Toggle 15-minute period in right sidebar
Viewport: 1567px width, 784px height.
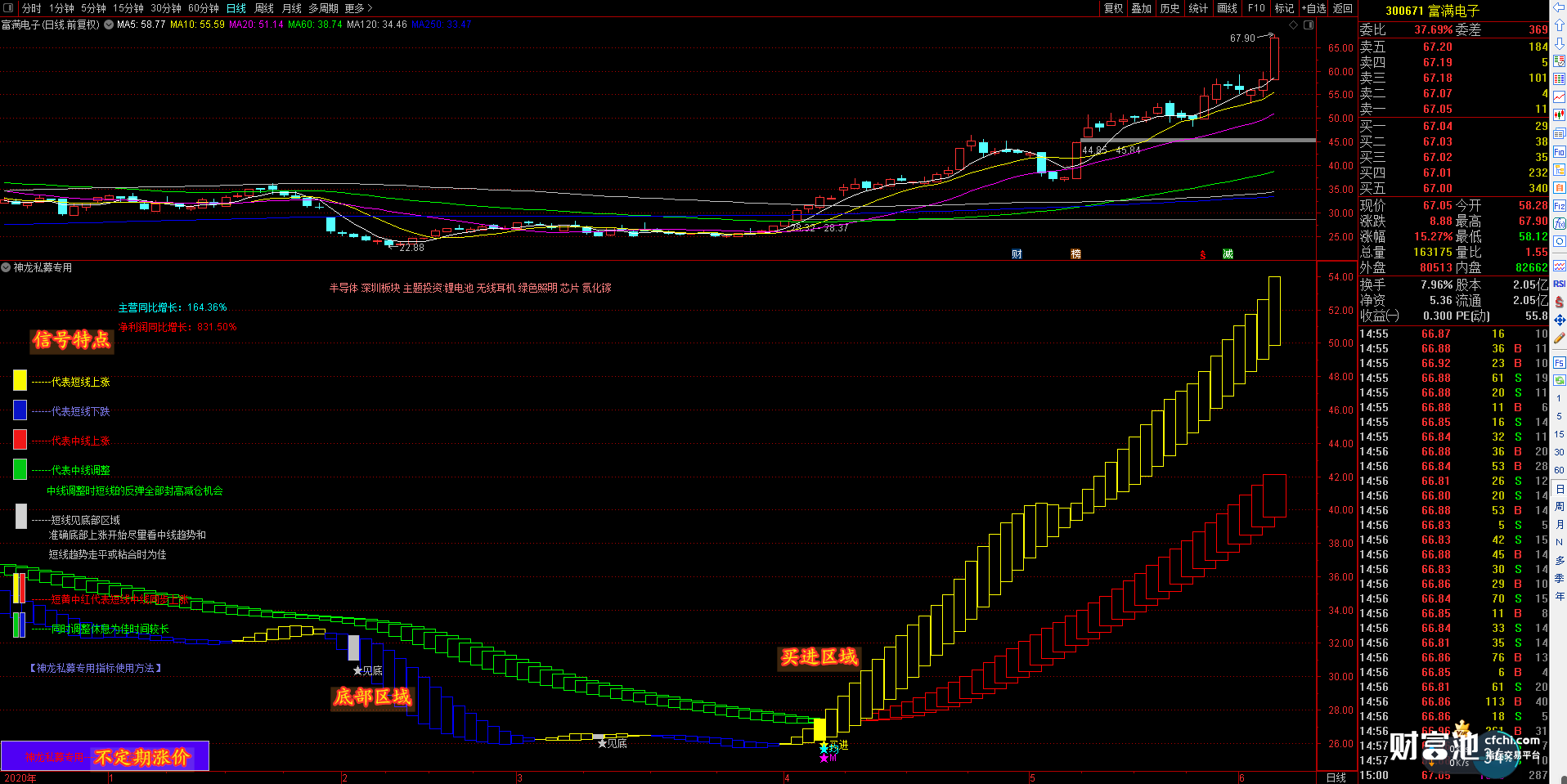coord(1560,434)
